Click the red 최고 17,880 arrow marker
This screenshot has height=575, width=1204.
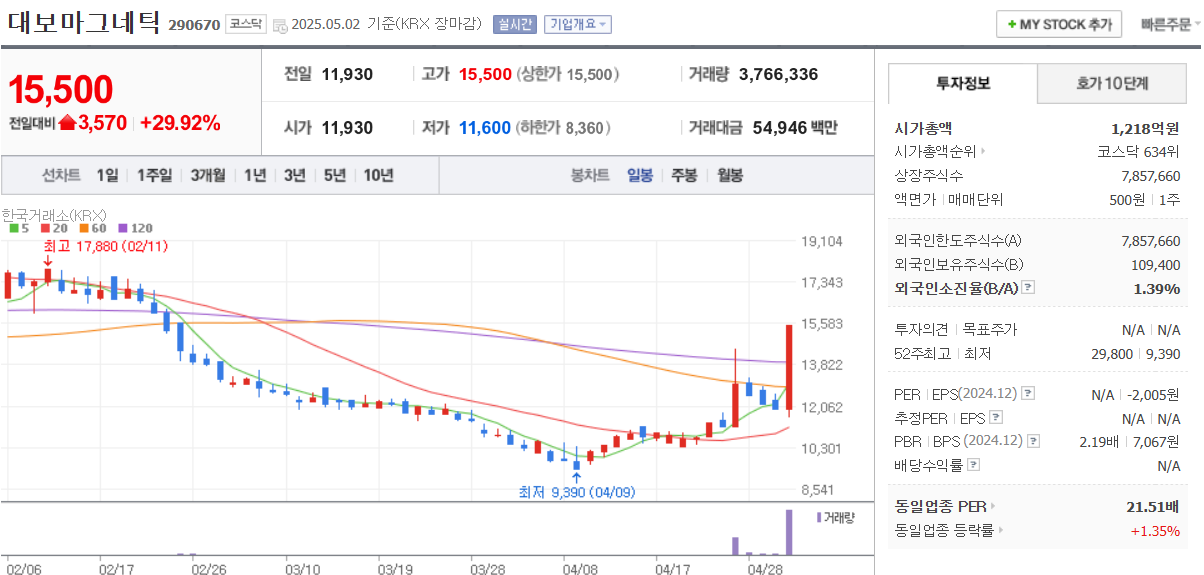pos(48,262)
